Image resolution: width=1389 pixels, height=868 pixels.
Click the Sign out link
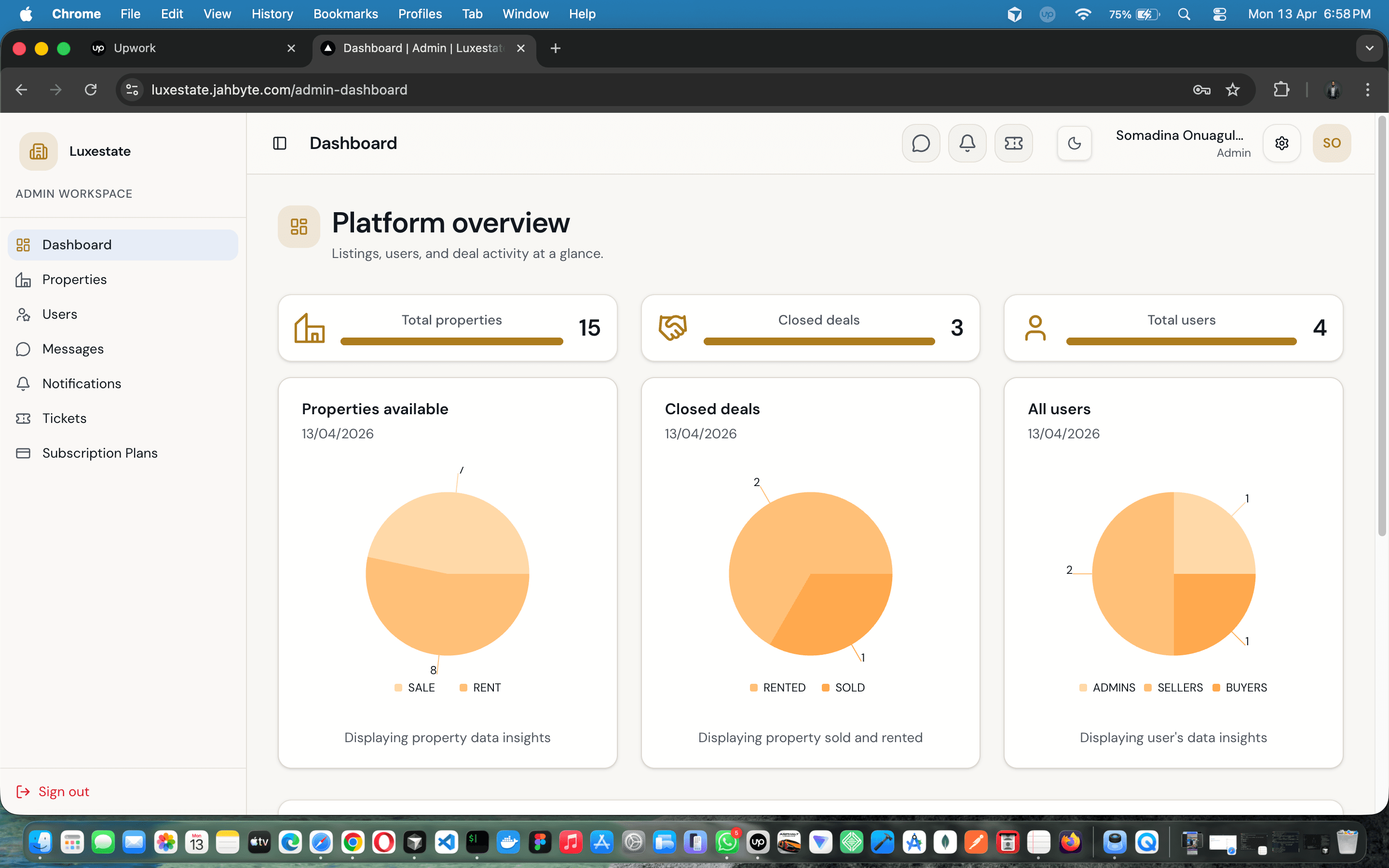[53, 791]
